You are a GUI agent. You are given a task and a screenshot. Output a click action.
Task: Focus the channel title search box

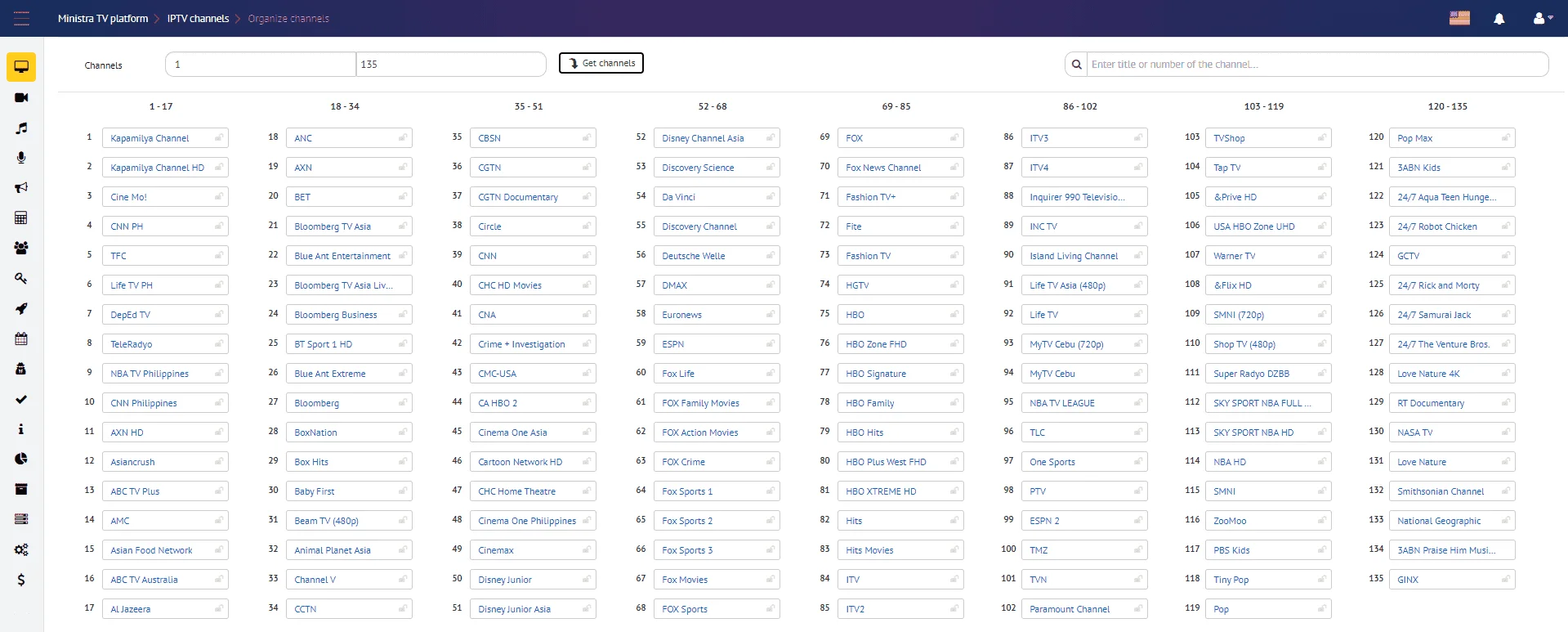1317,65
